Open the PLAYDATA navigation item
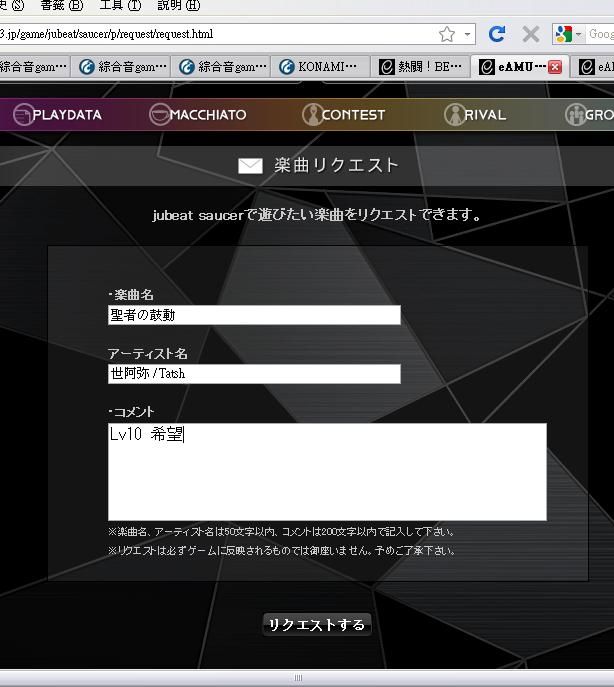 pyautogui.click(x=57, y=115)
